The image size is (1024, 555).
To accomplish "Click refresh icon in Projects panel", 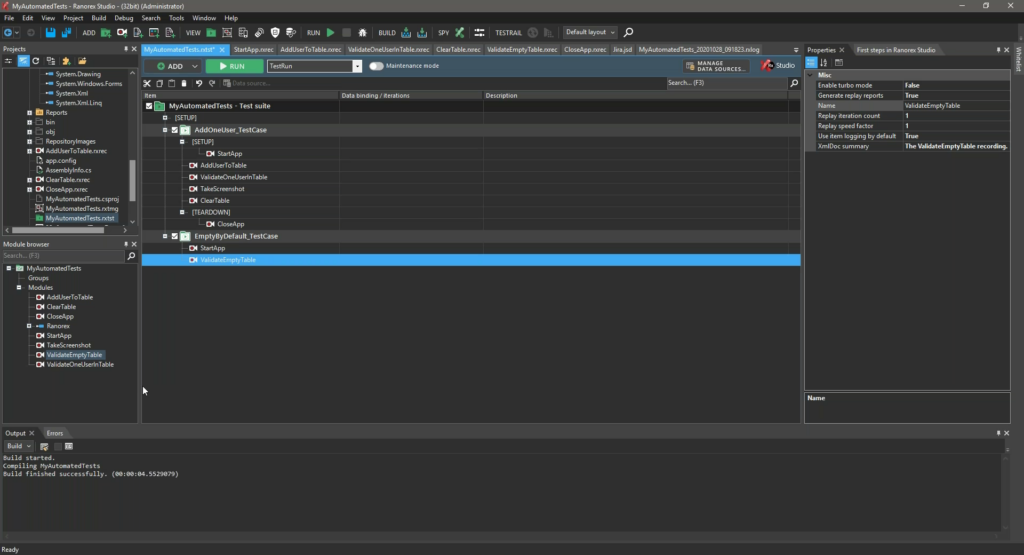I will pos(36,61).
